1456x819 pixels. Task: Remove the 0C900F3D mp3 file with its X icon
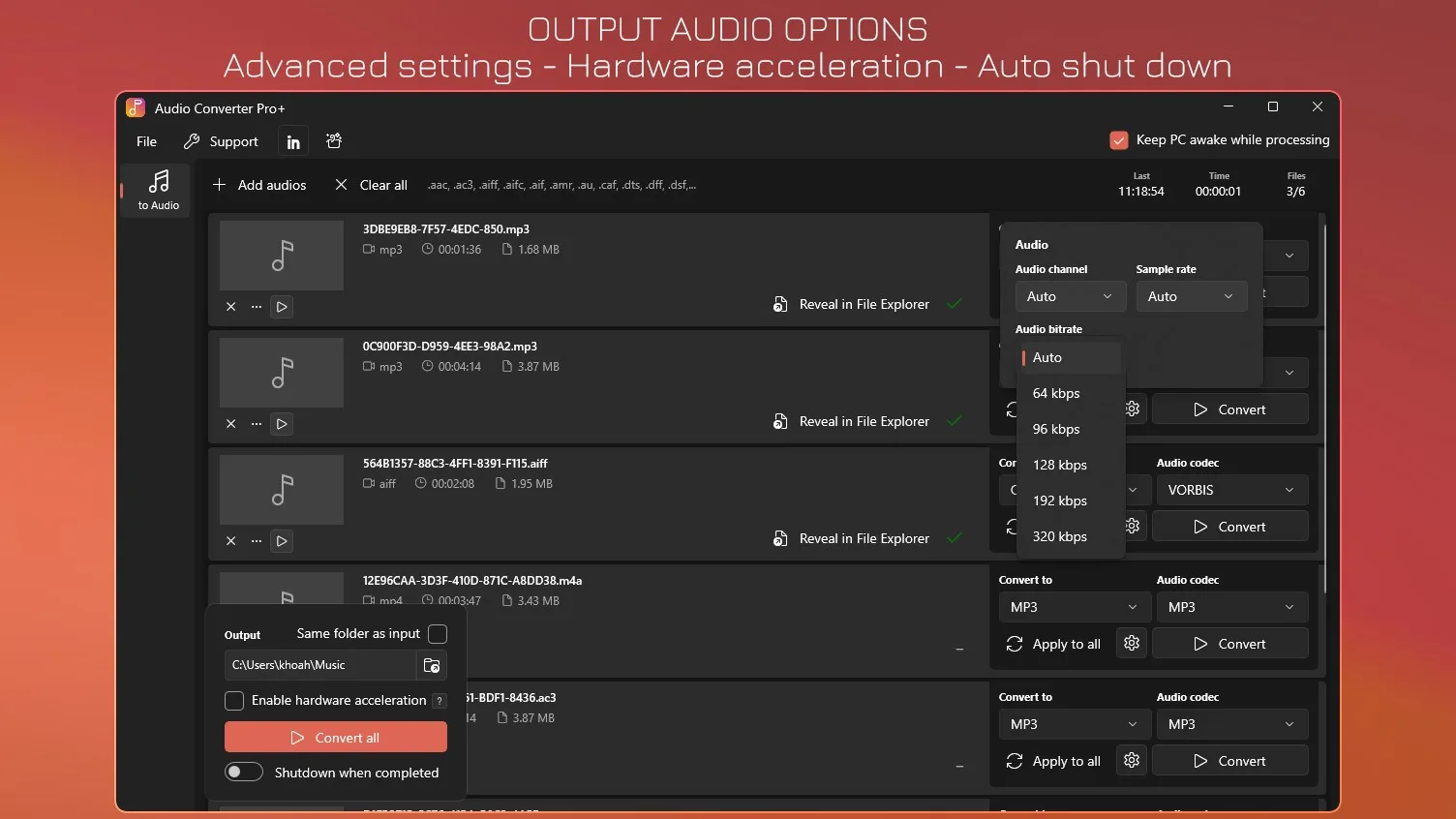point(231,424)
